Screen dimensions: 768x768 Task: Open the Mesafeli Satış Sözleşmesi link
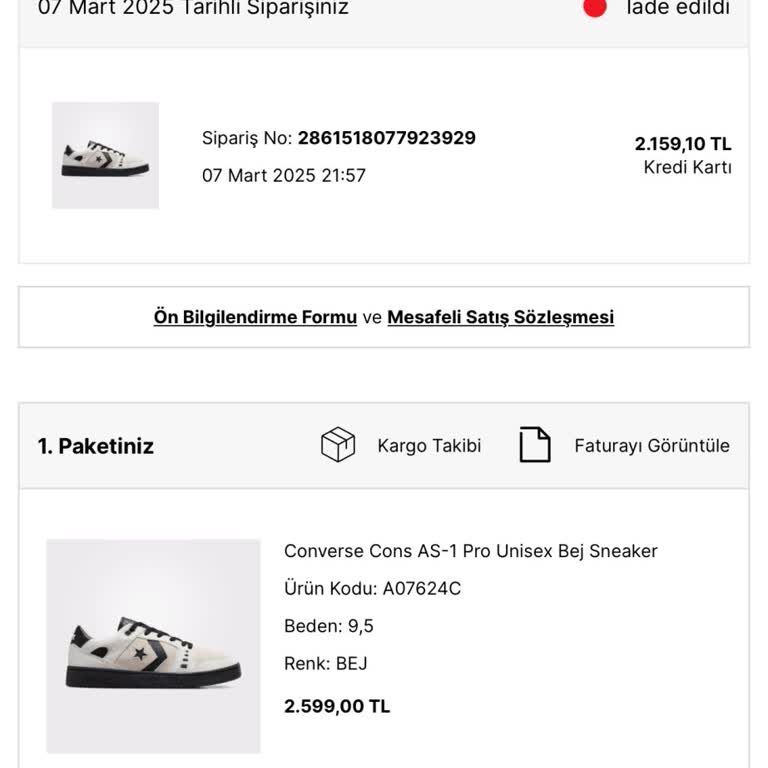(500, 317)
